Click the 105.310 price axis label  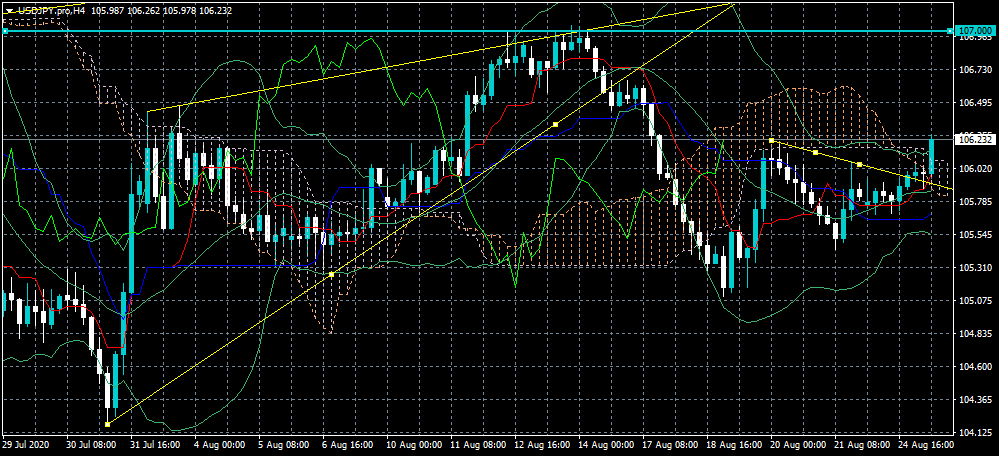[974, 268]
